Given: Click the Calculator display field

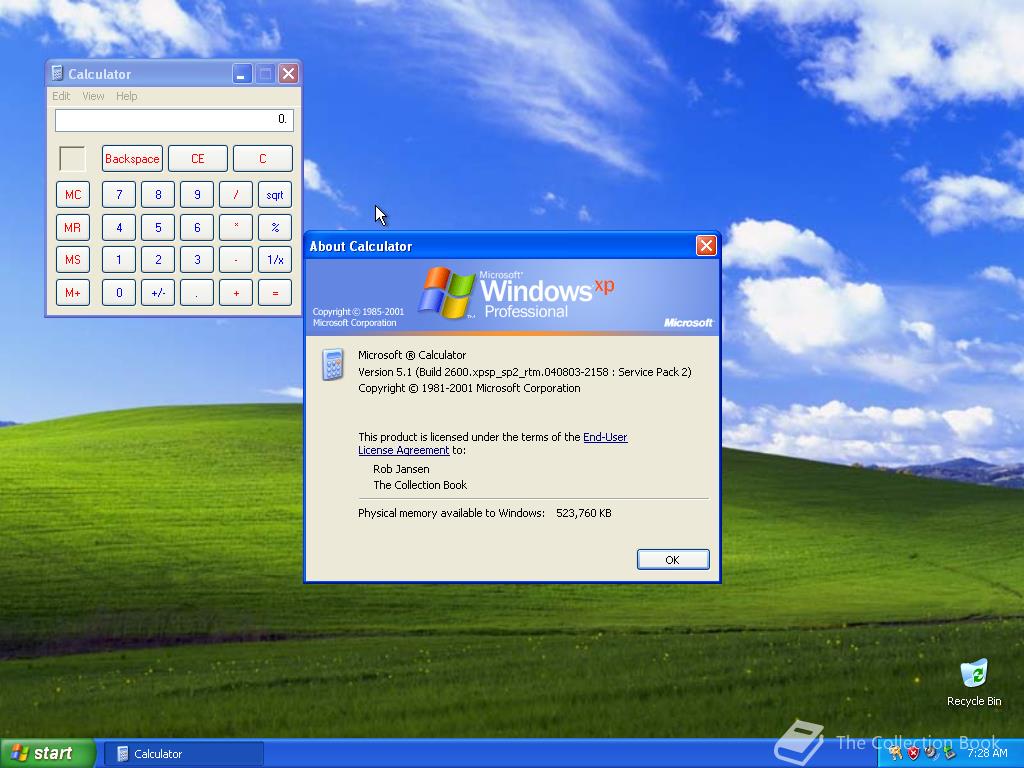Looking at the screenshot, I should 174,120.
